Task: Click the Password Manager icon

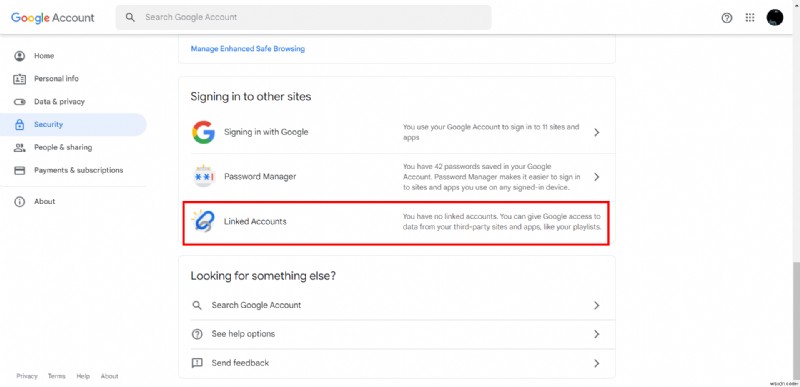Action: point(204,176)
